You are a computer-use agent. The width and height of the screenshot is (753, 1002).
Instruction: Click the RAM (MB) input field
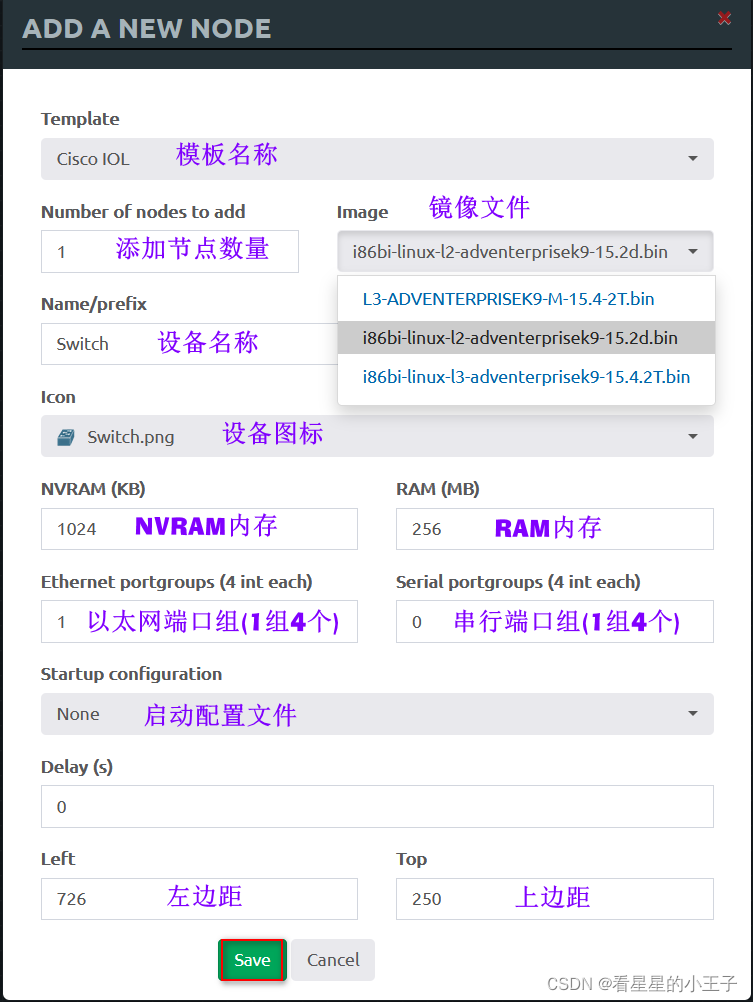[555, 529]
